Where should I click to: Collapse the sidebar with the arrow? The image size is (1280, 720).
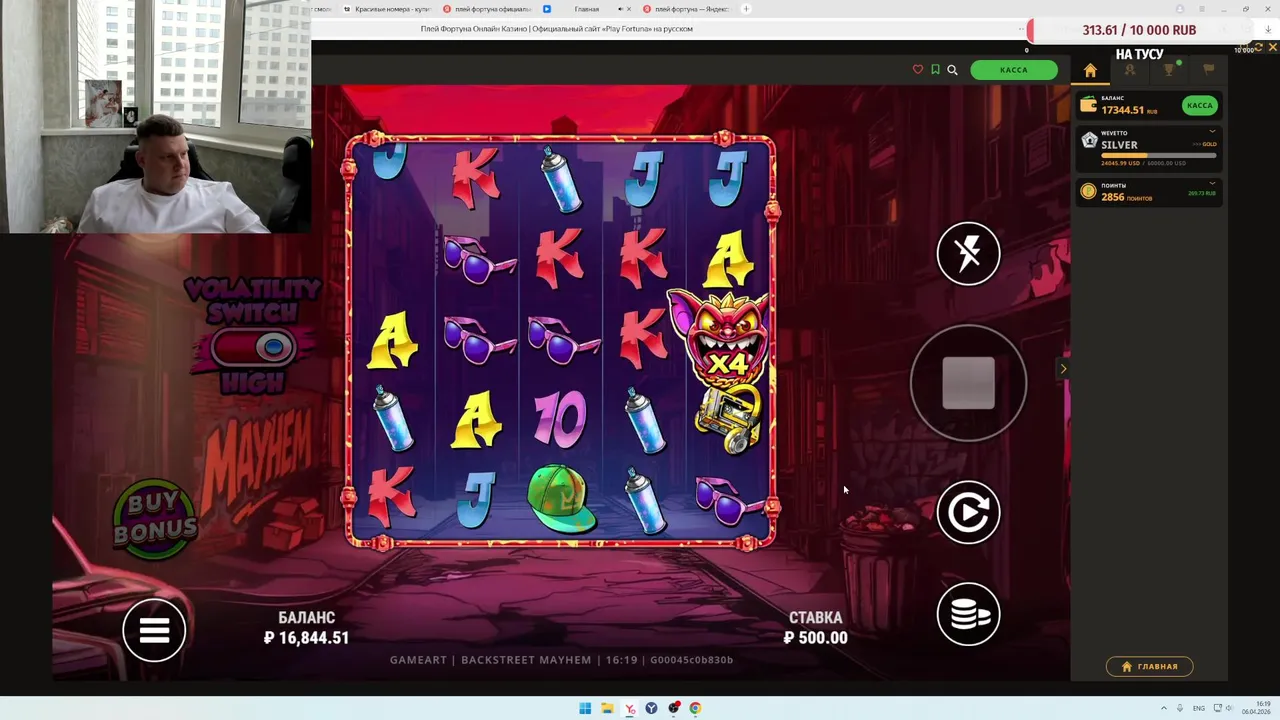pos(1063,369)
